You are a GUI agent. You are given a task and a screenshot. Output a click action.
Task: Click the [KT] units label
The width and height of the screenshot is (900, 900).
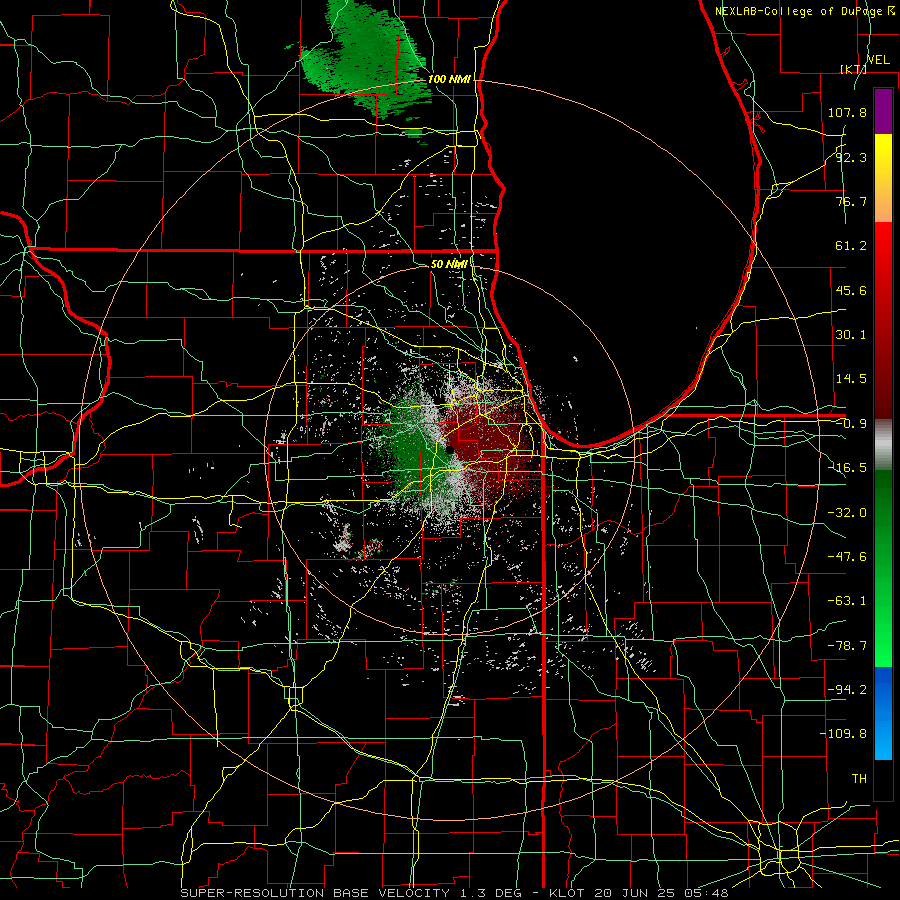[853, 69]
